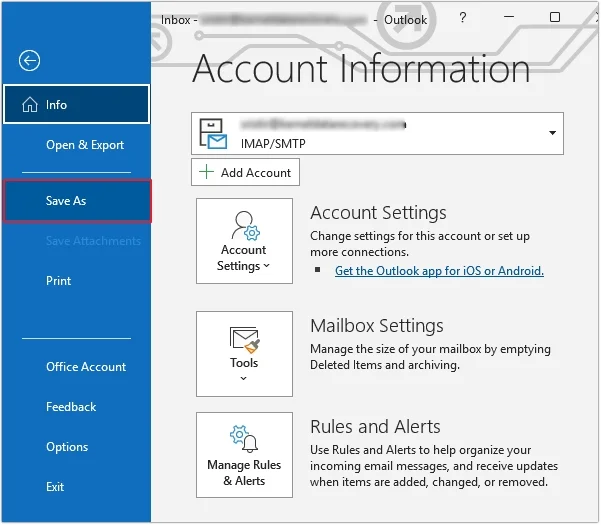Follow the Get the Outlook app link
Screen dimensions: 601x525
pos(439,271)
